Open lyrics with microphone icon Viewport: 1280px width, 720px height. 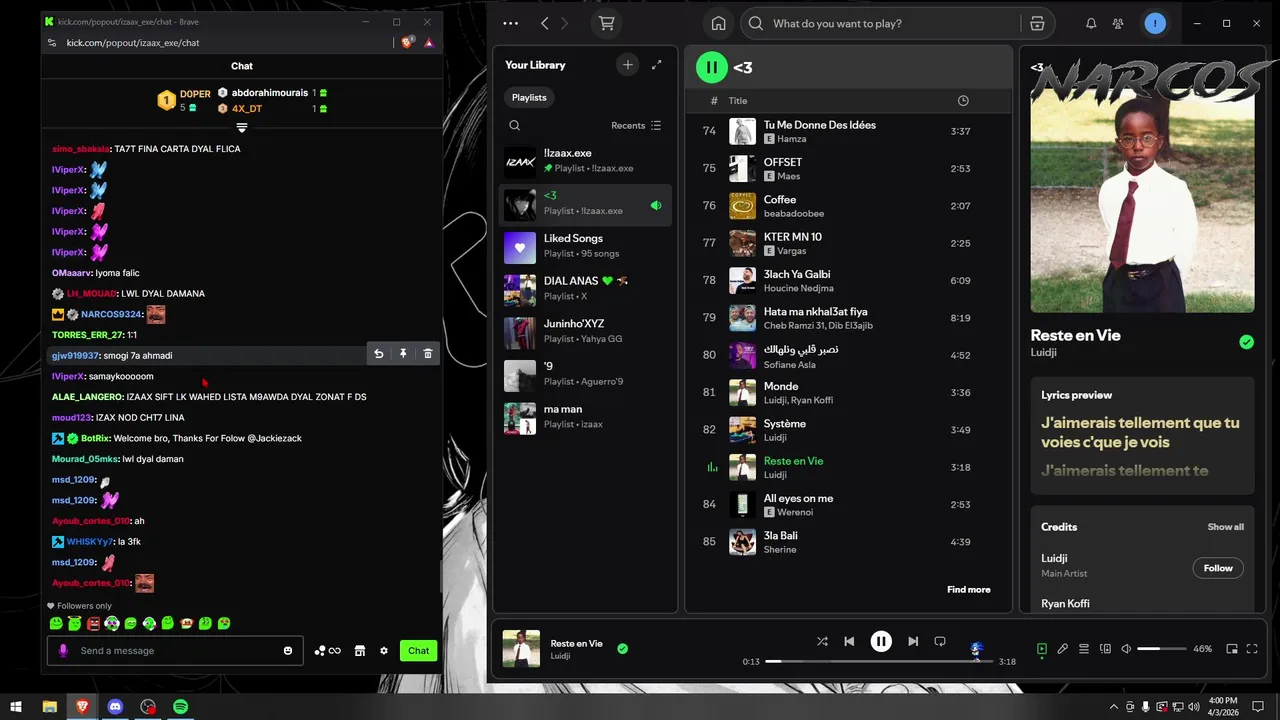click(1063, 649)
